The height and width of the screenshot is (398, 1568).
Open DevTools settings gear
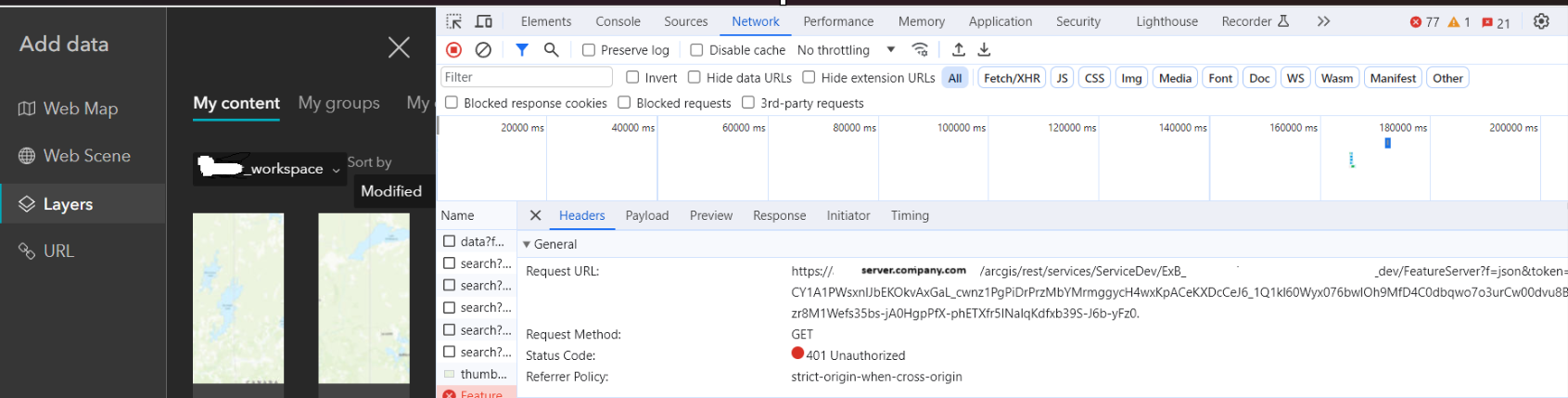coord(1541,21)
